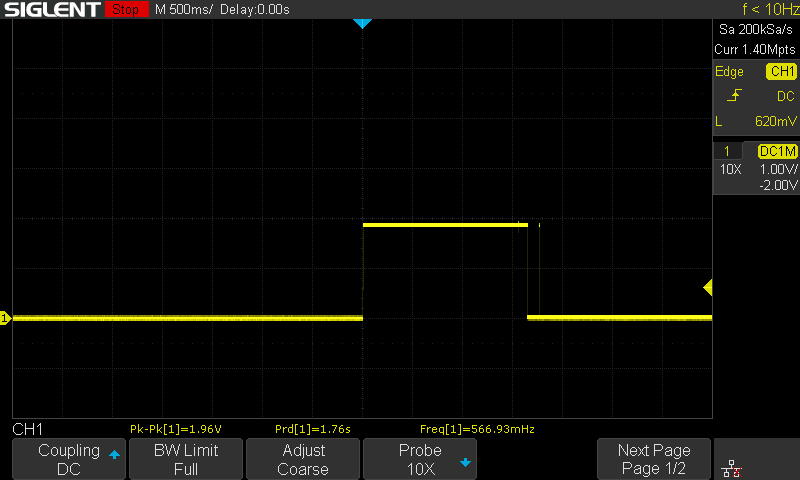Open the Probe 10X menu
Viewport: 800px width, 480px height.
point(420,459)
